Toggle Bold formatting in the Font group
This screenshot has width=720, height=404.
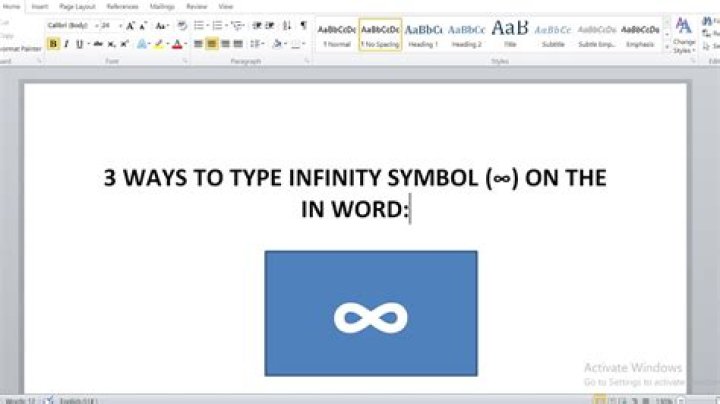pos(53,44)
